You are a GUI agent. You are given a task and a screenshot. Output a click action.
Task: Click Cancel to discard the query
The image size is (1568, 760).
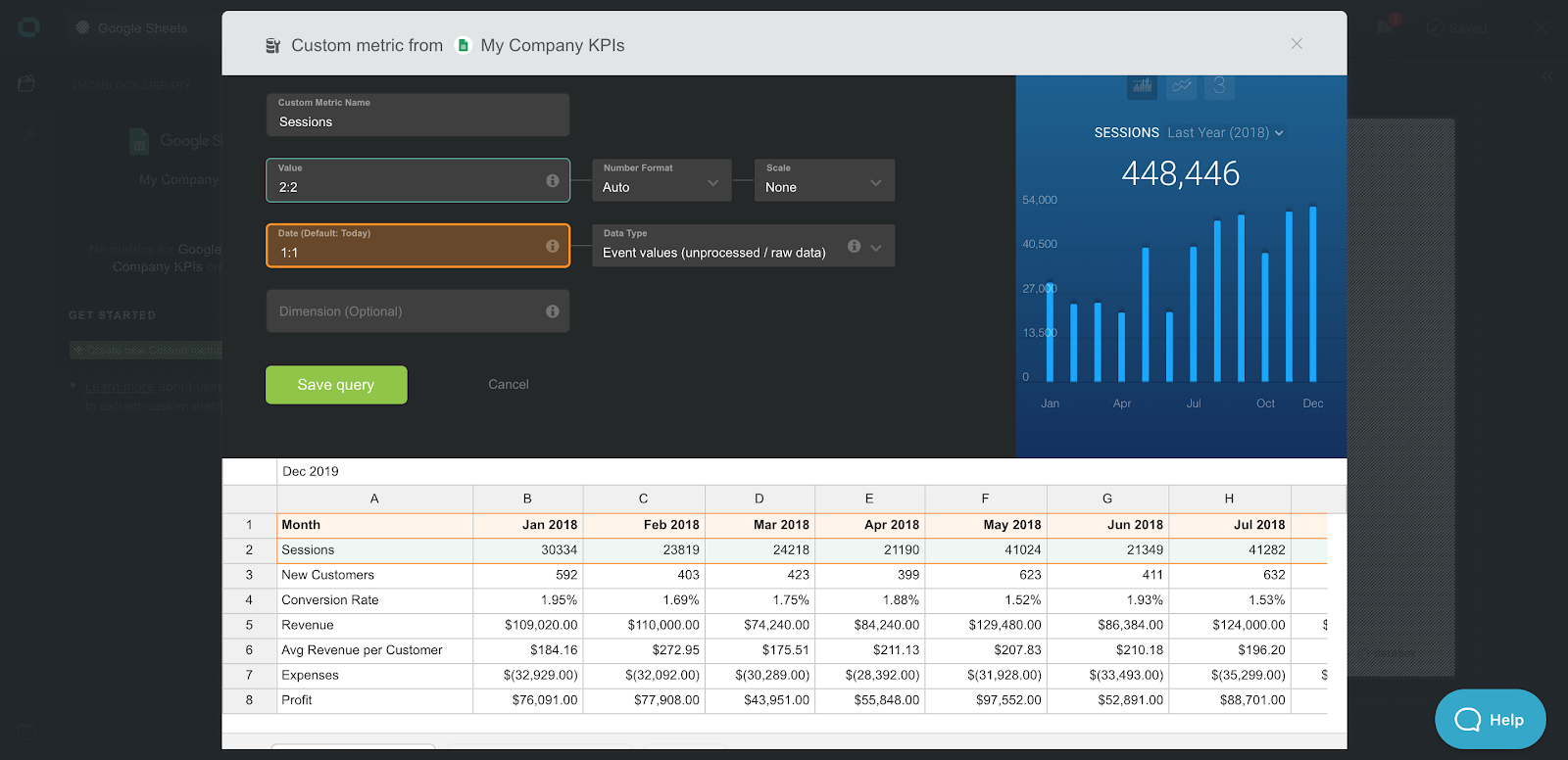508,385
